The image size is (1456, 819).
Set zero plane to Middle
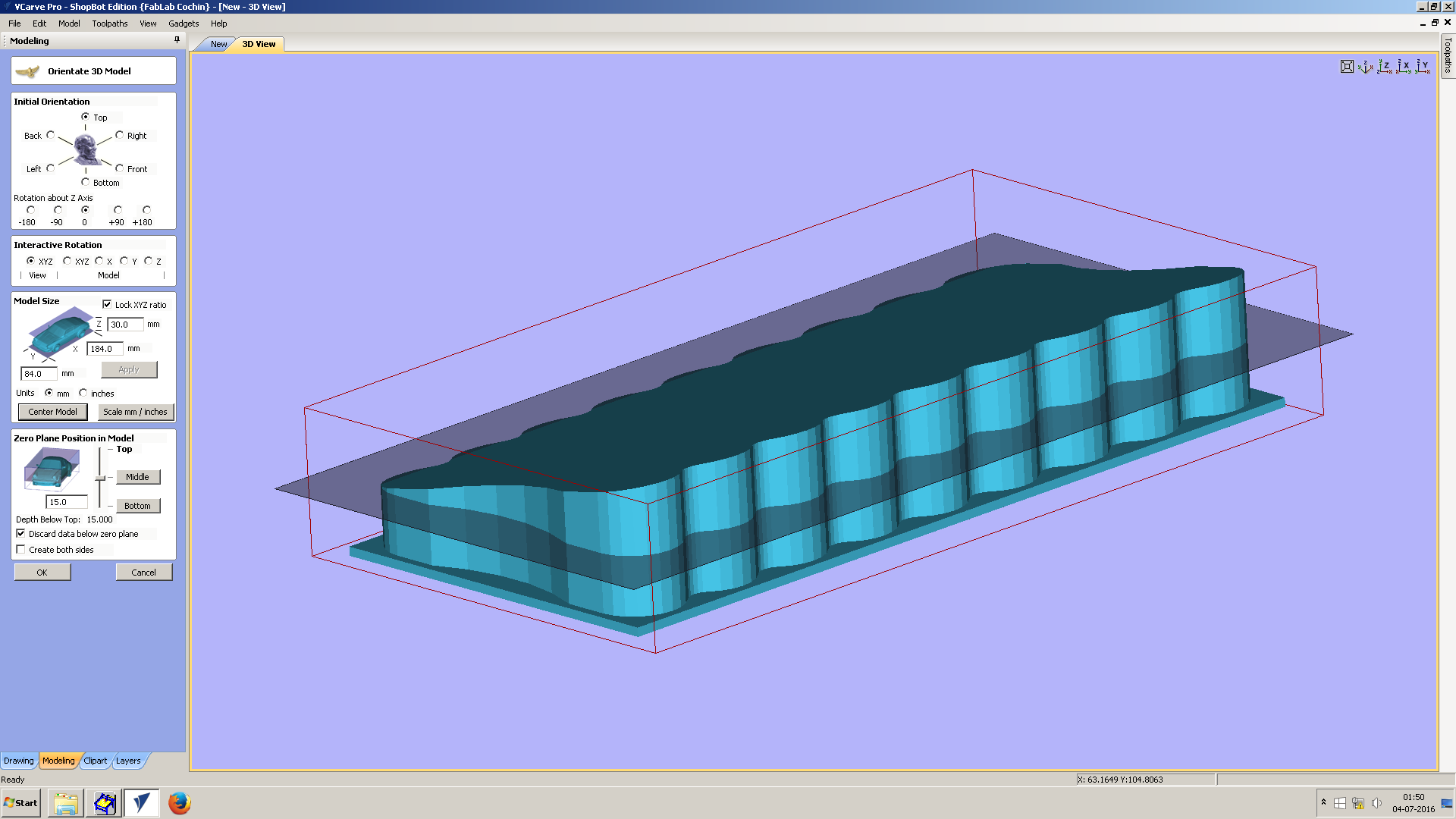pyautogui.click(x=137, y=477)
